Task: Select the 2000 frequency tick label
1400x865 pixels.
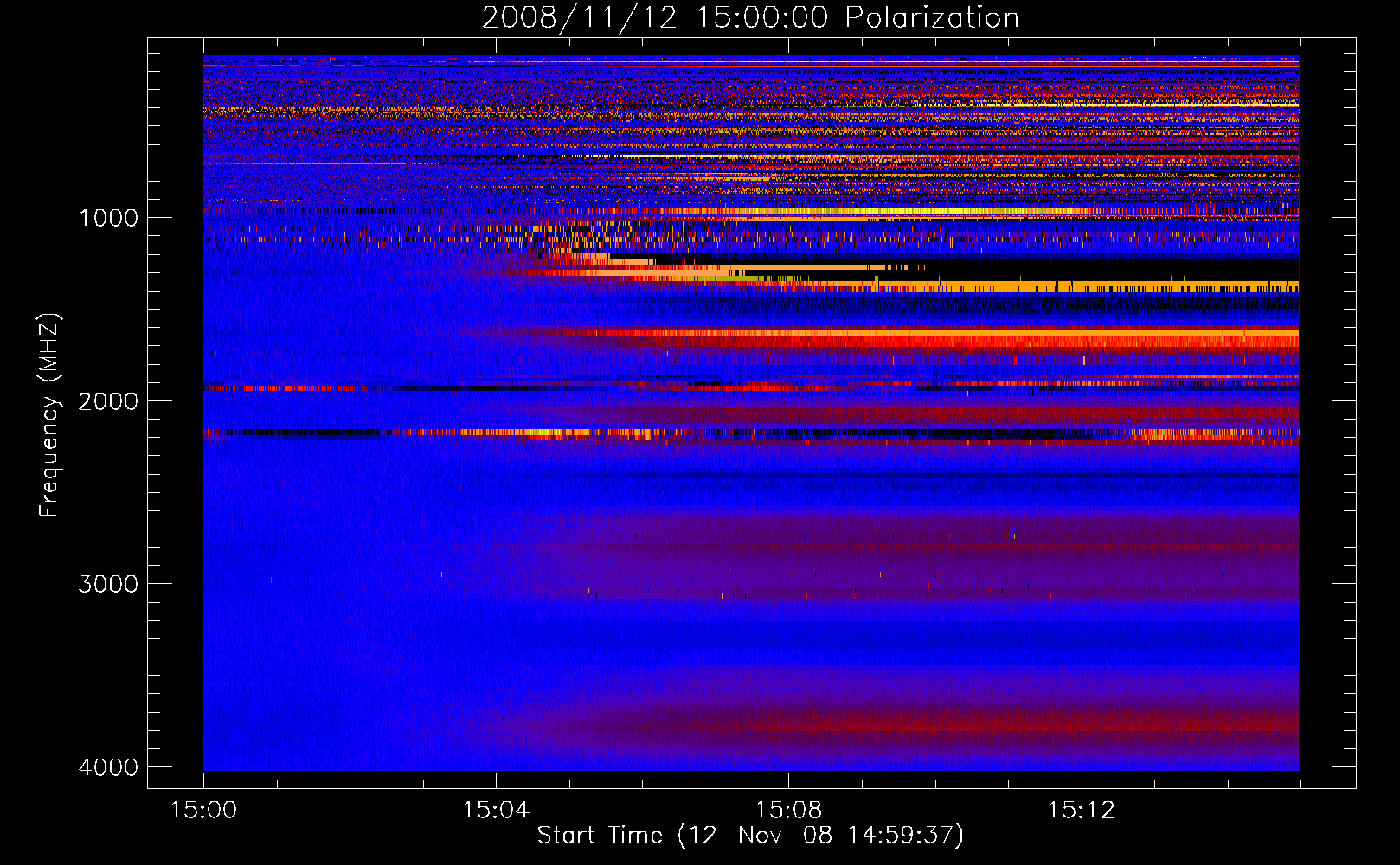Action: 108,401
